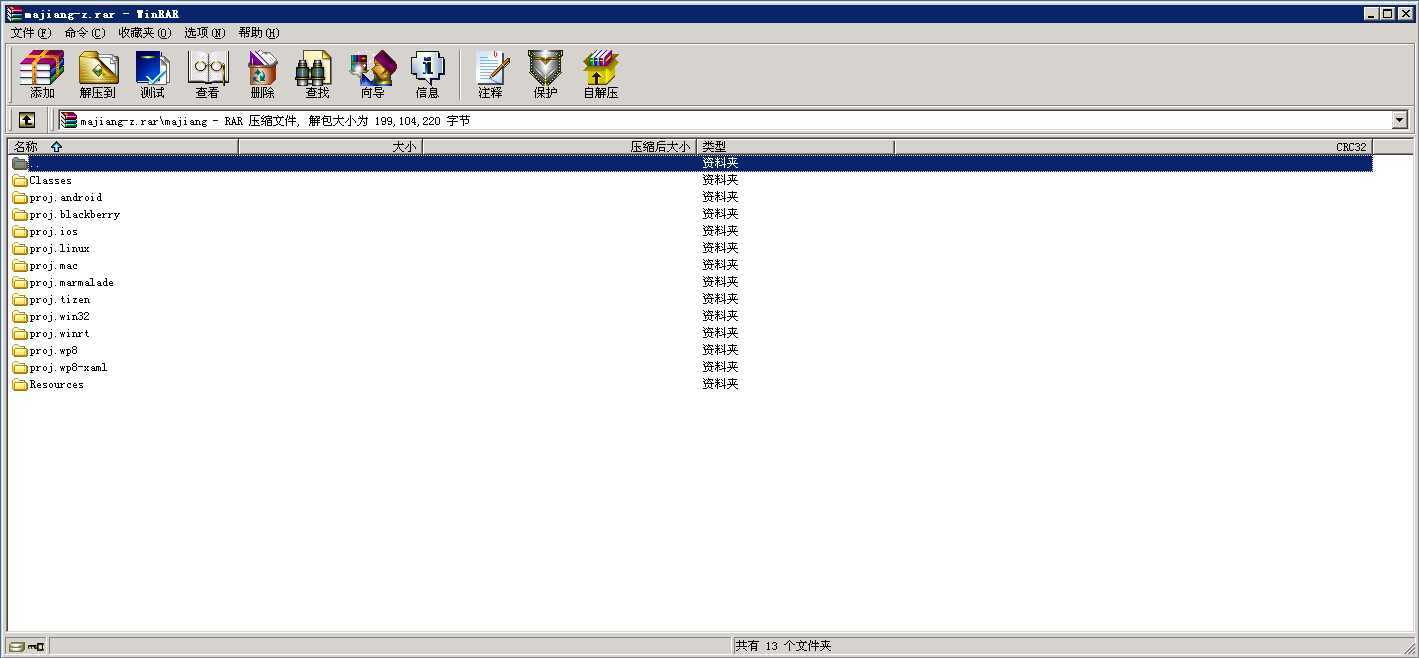Click the 注释 (Comment) toolbar icon

490,75
